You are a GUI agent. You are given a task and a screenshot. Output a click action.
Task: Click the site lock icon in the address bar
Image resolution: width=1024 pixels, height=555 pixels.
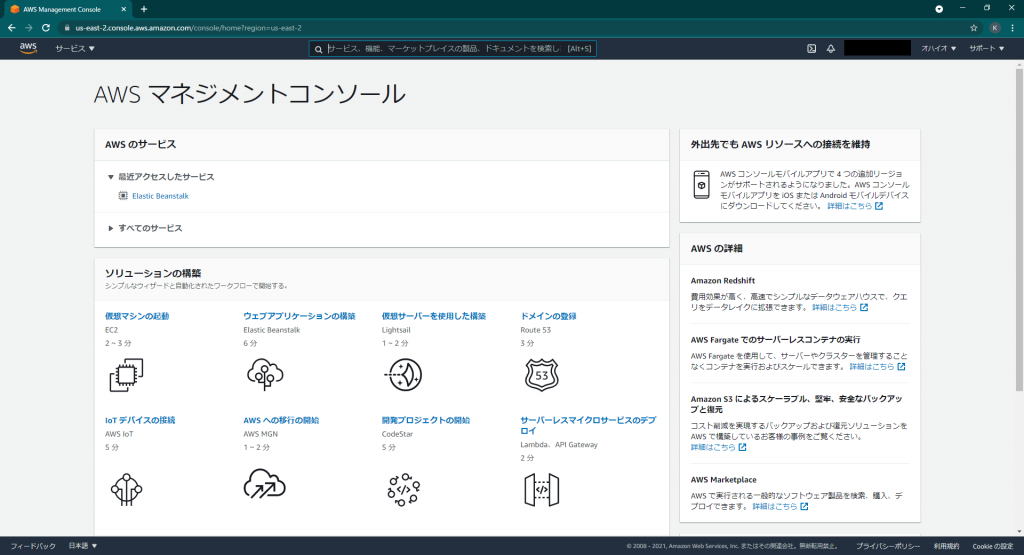(x=67, y=28)
